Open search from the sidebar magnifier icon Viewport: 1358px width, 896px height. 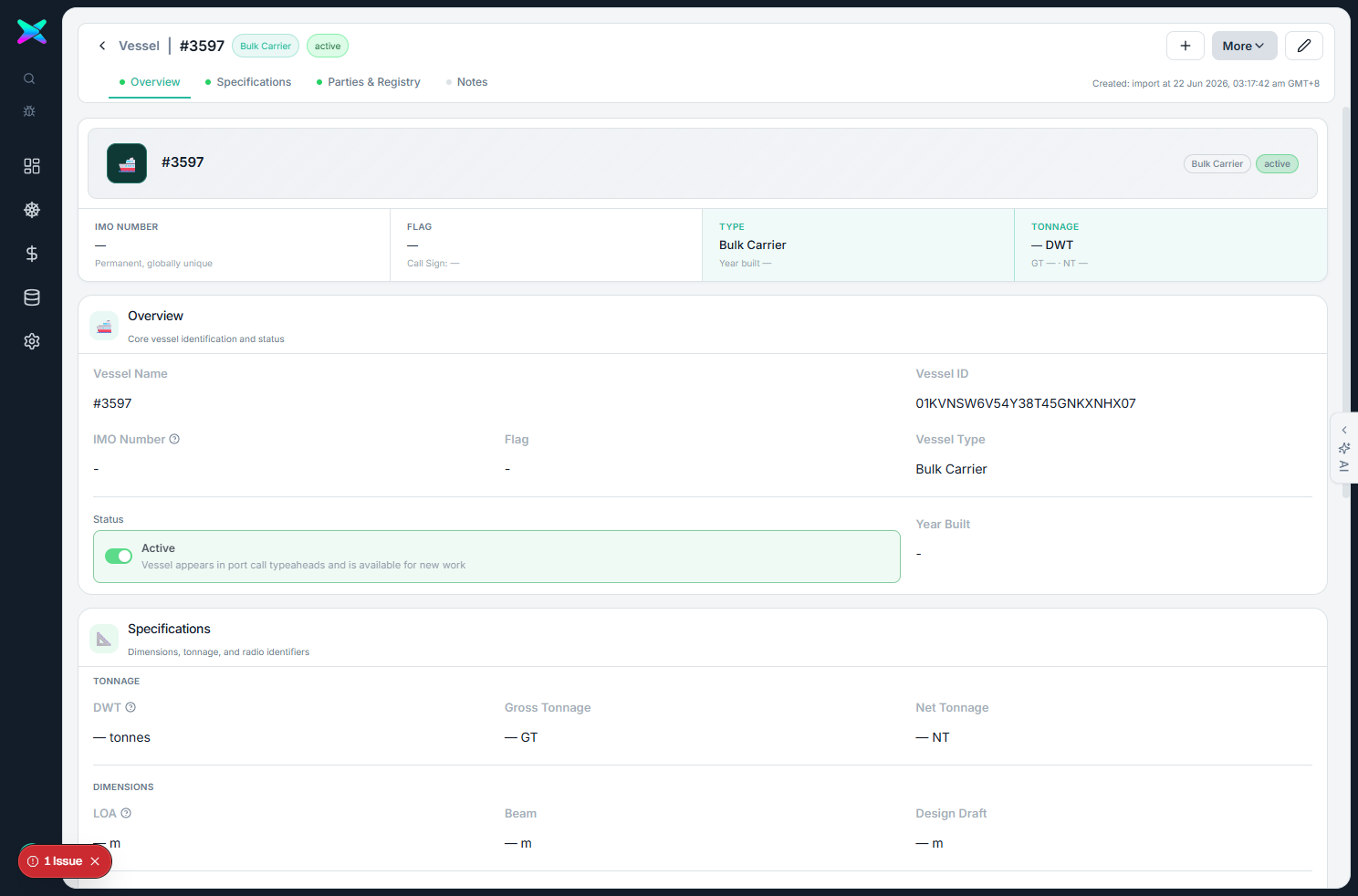29,79
